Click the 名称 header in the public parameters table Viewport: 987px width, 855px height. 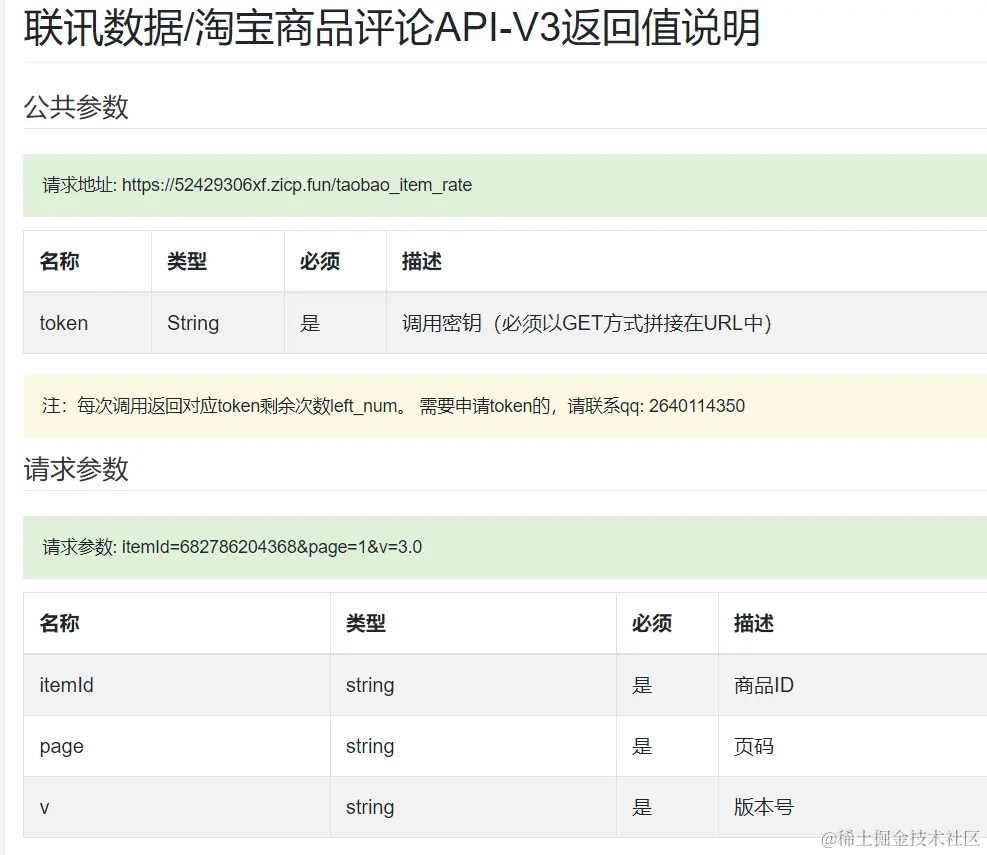tap(59, 261)
